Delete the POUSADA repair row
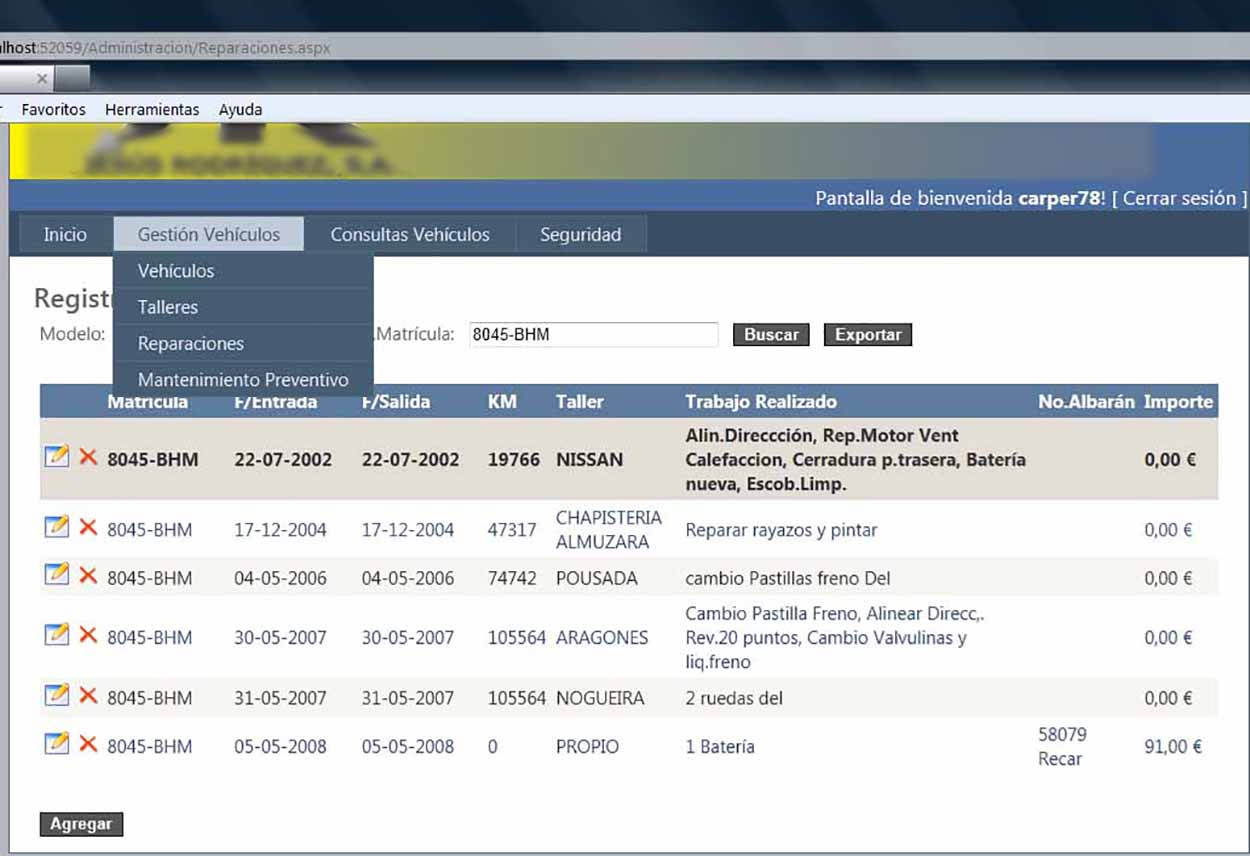The height and width of the screenshot is (856, 1250). click(88, 575)
